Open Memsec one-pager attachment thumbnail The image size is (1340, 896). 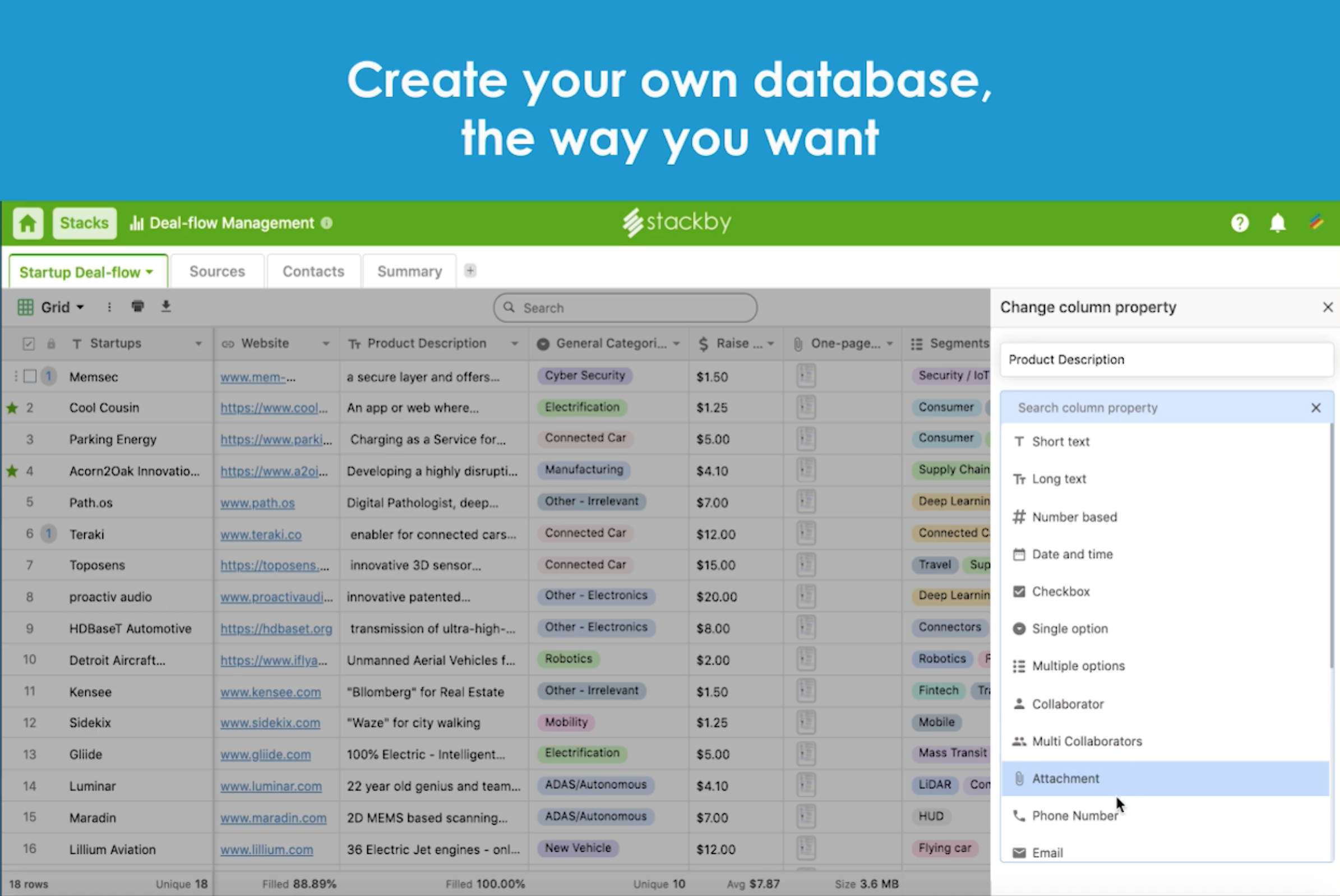pyautogui.click(x=806, y=376)
